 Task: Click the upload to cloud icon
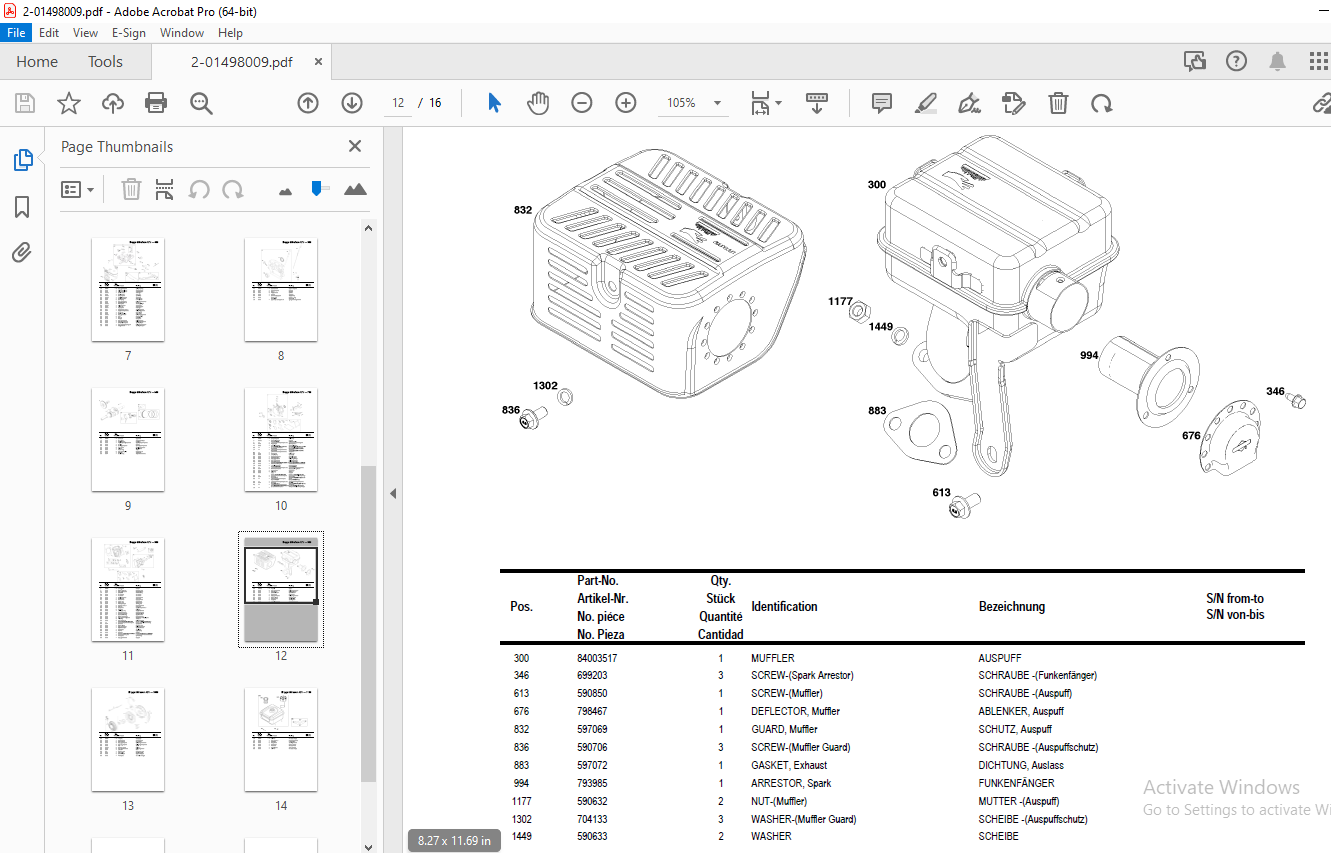tap(112, 103)
